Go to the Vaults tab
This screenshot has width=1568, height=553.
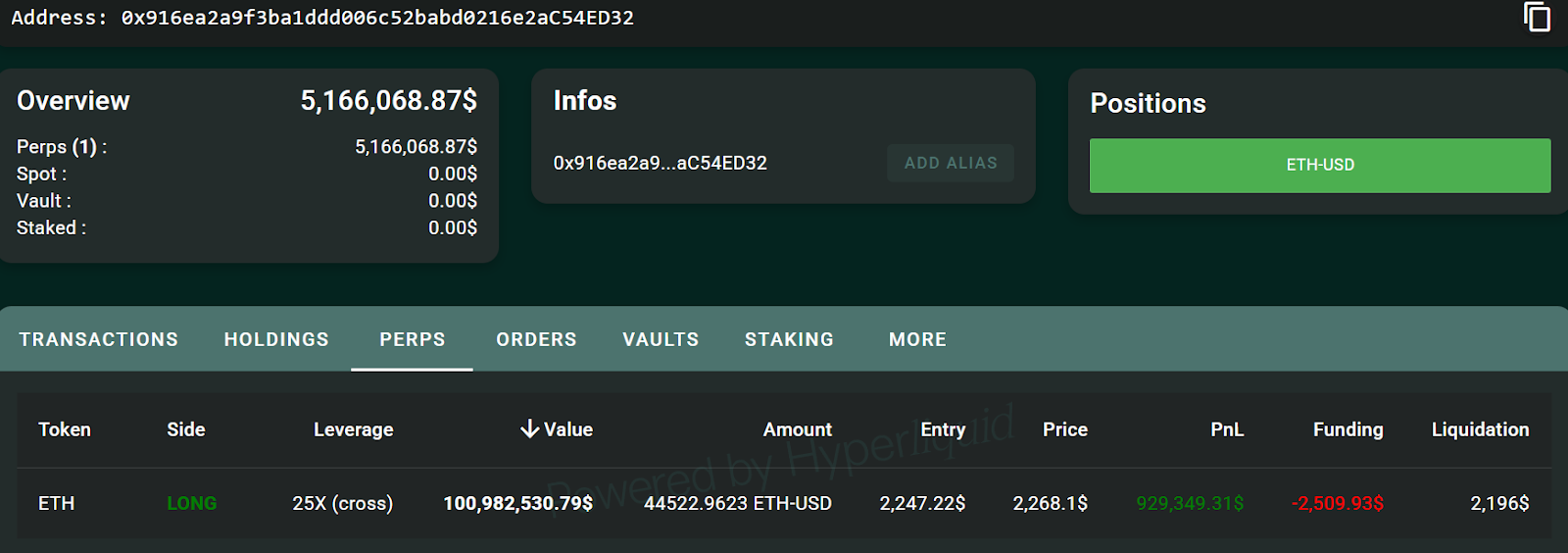661,339
